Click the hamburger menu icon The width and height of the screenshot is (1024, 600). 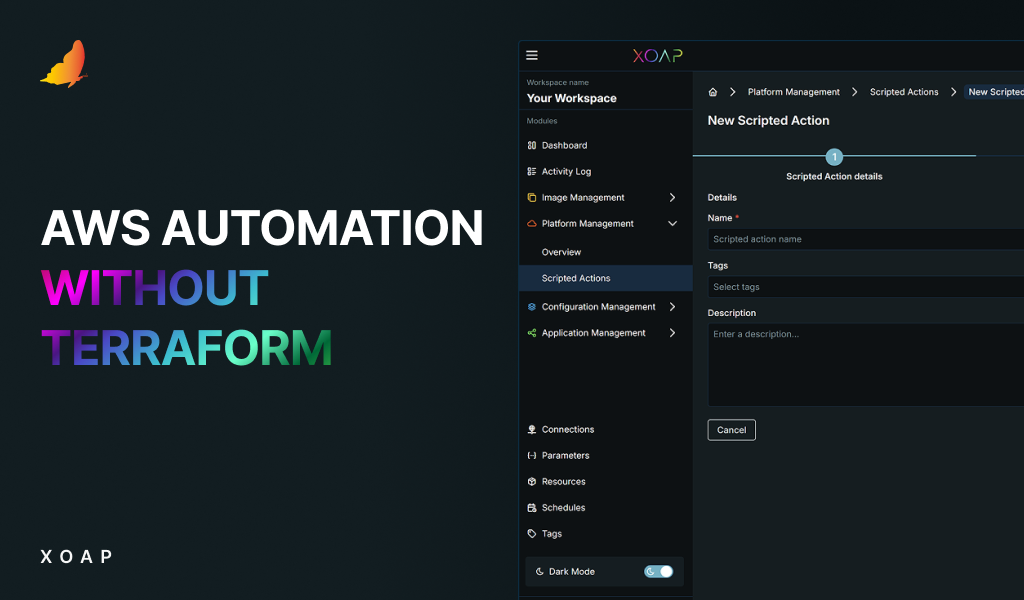[532, 55]
